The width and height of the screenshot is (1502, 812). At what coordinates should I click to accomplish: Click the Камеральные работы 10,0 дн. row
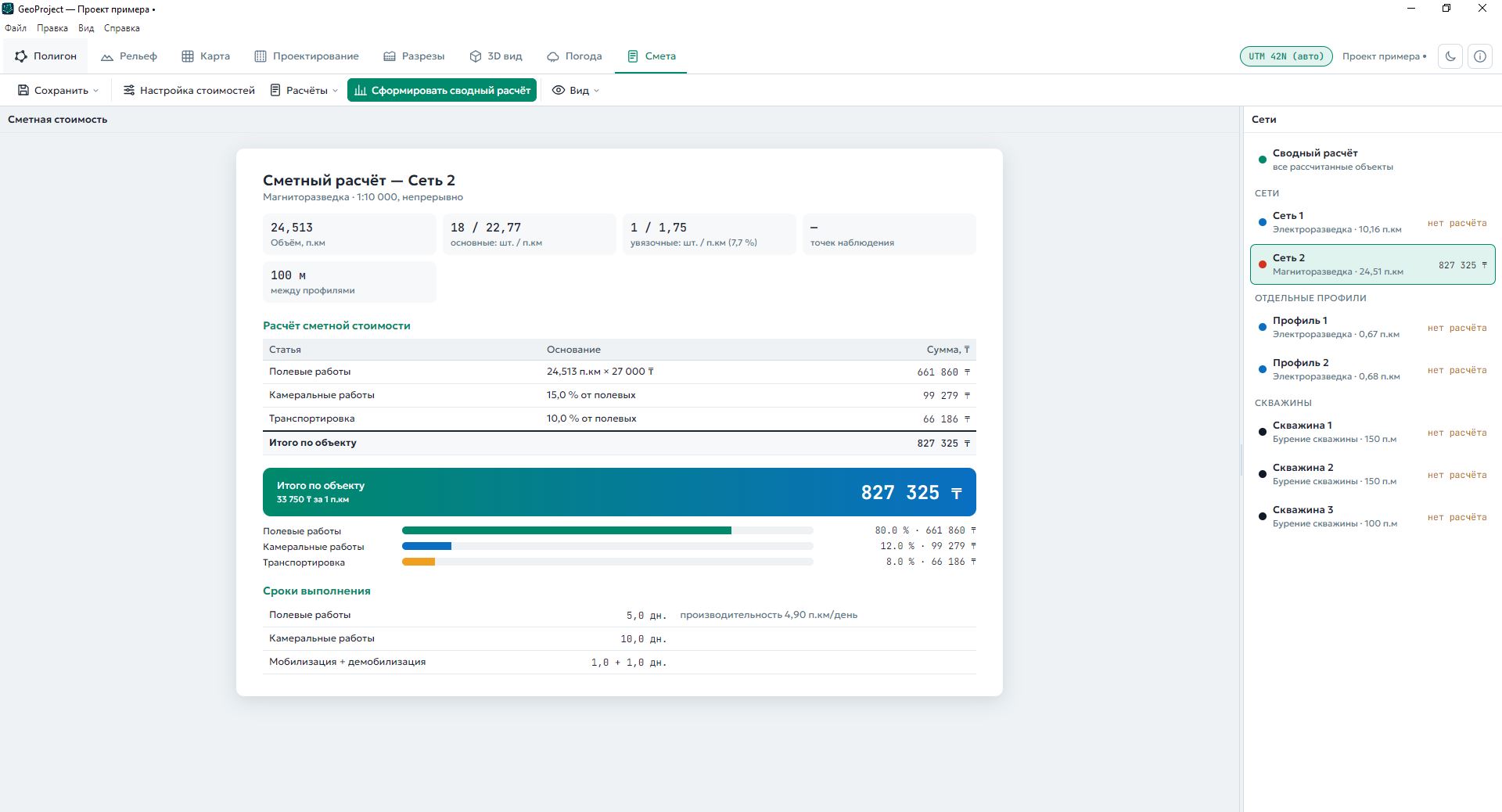click(620, 638)
